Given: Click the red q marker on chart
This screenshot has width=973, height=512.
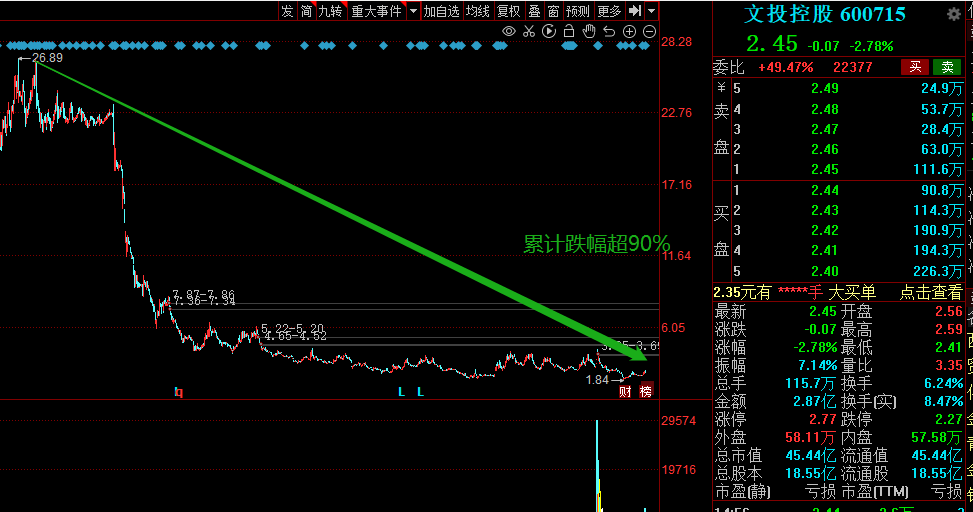Looking at the screenshot, I should 179,392.
